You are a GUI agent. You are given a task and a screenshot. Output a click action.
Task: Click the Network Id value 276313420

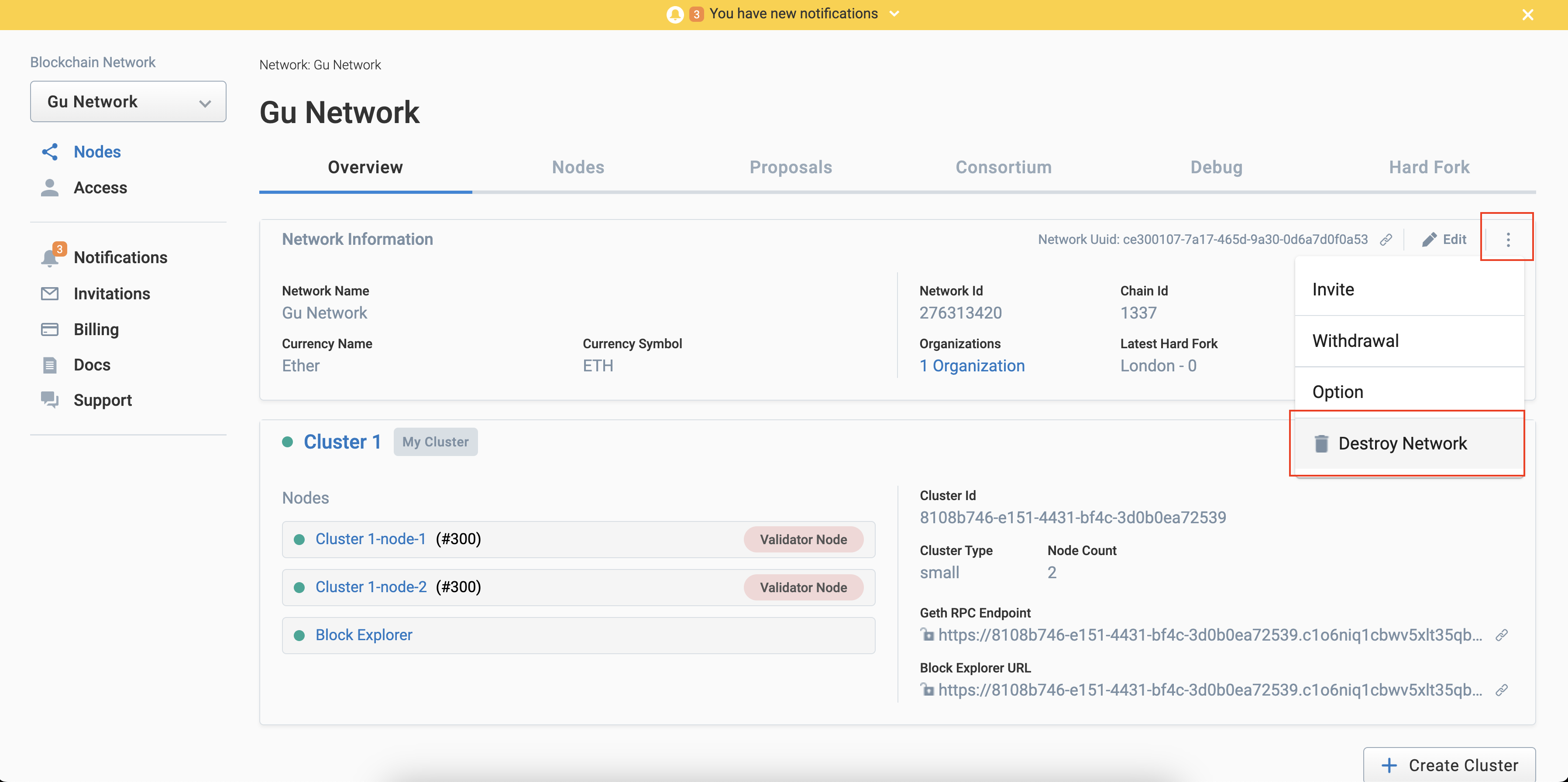tap(960, 313)
